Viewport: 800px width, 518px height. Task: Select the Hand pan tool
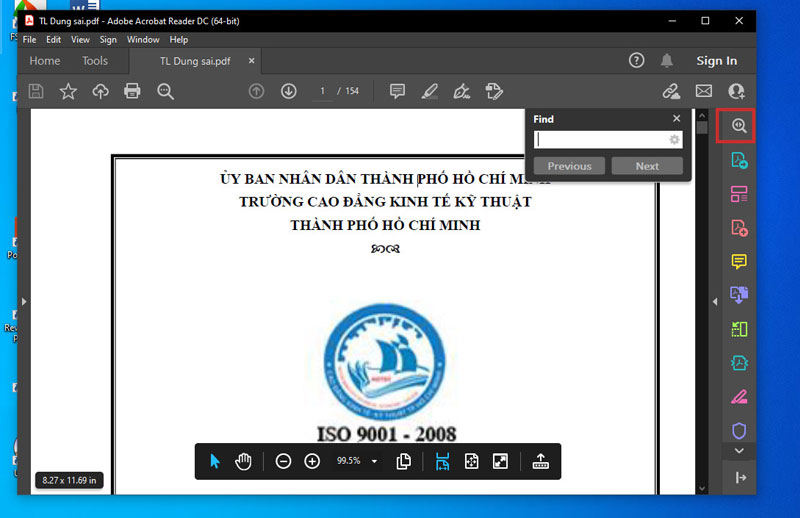click(x=243, y=461)
